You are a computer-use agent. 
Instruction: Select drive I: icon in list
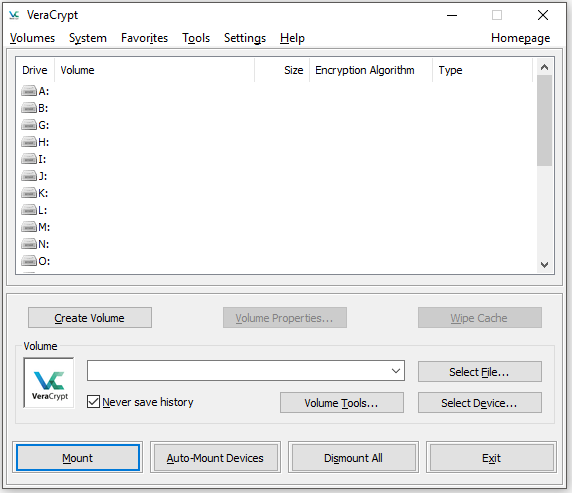click(29, 159)
